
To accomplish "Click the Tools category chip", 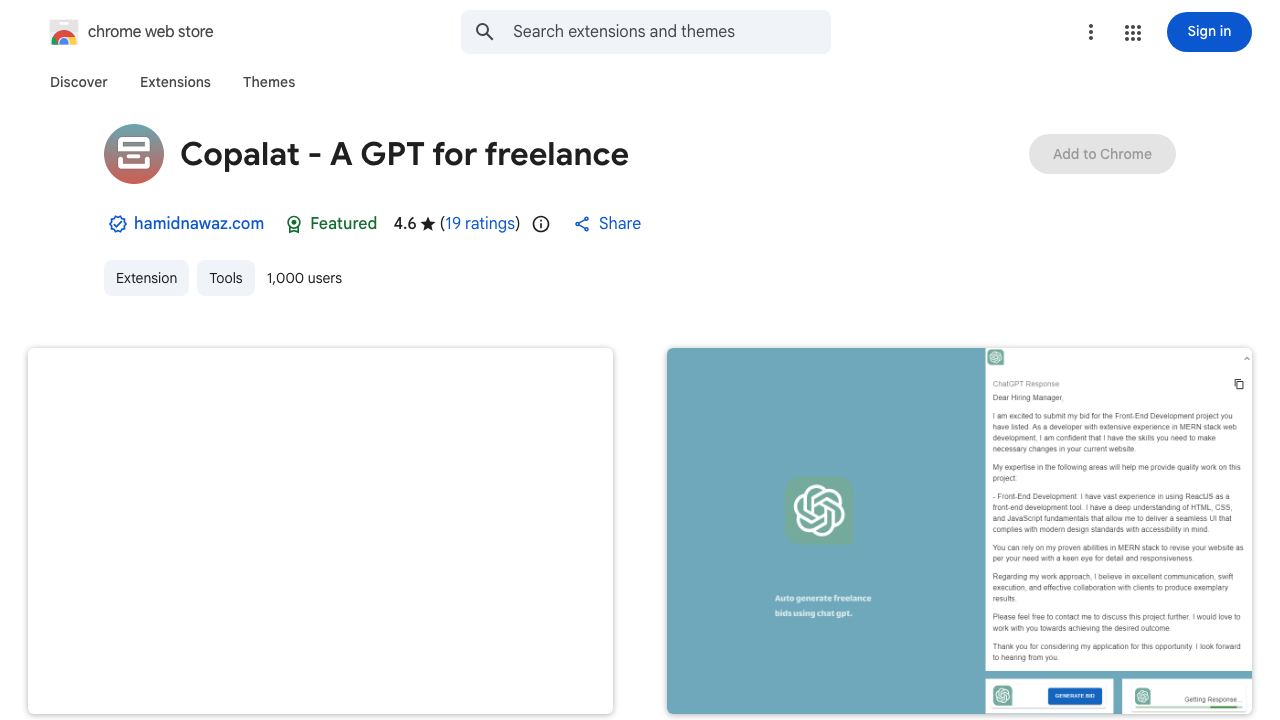I will click(x=226, y=278).
